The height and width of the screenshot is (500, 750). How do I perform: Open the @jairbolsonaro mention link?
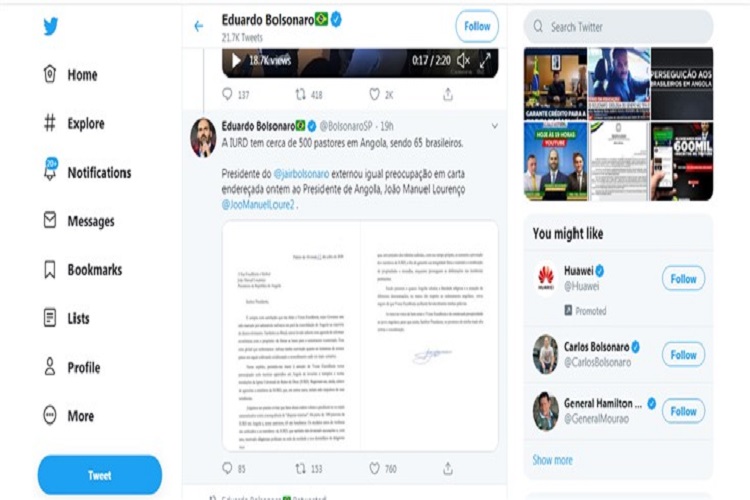click(x=301, y=174)
